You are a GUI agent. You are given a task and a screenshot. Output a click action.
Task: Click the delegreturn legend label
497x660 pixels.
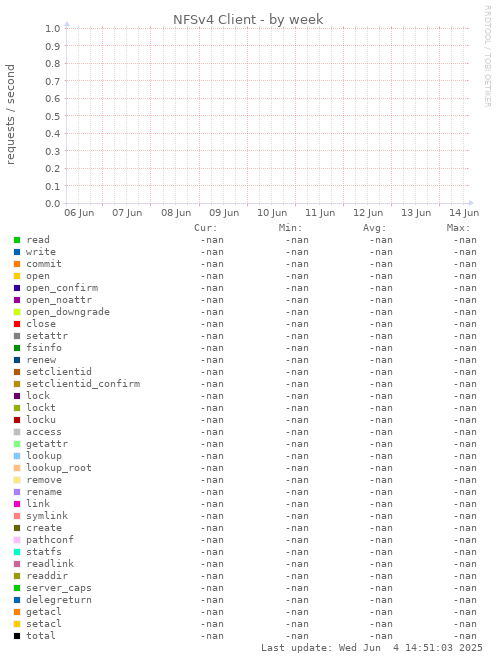[59, 600]
